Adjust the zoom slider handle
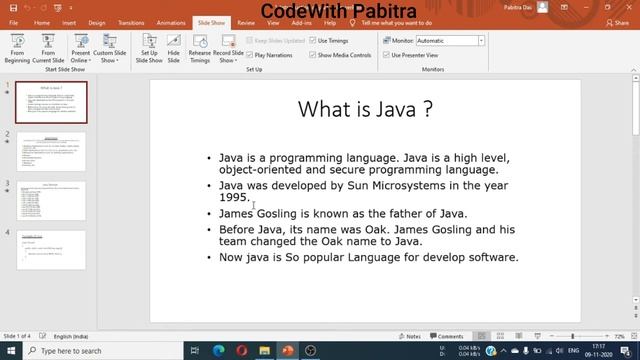 573,336
